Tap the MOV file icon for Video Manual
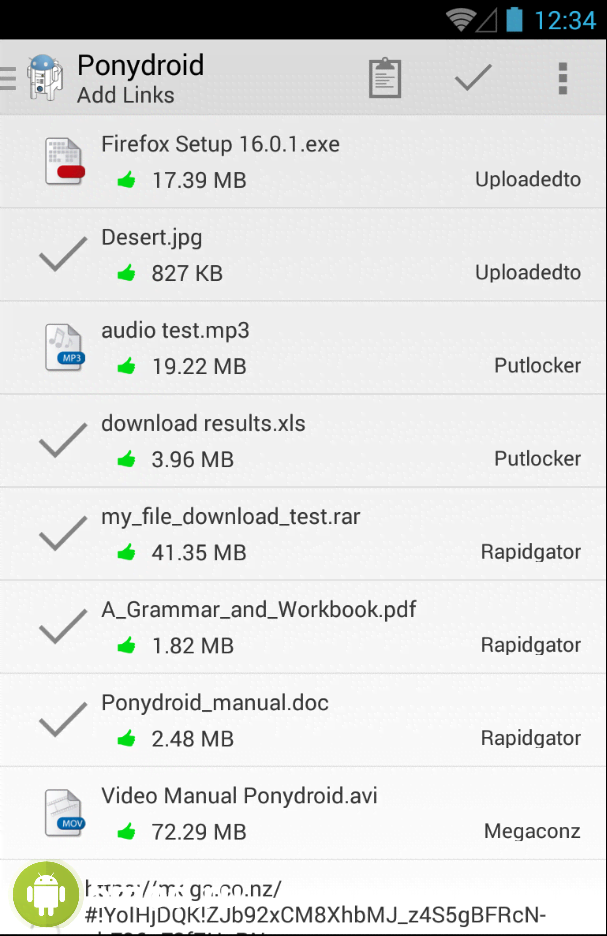The image size is (607, 936). 64,814
